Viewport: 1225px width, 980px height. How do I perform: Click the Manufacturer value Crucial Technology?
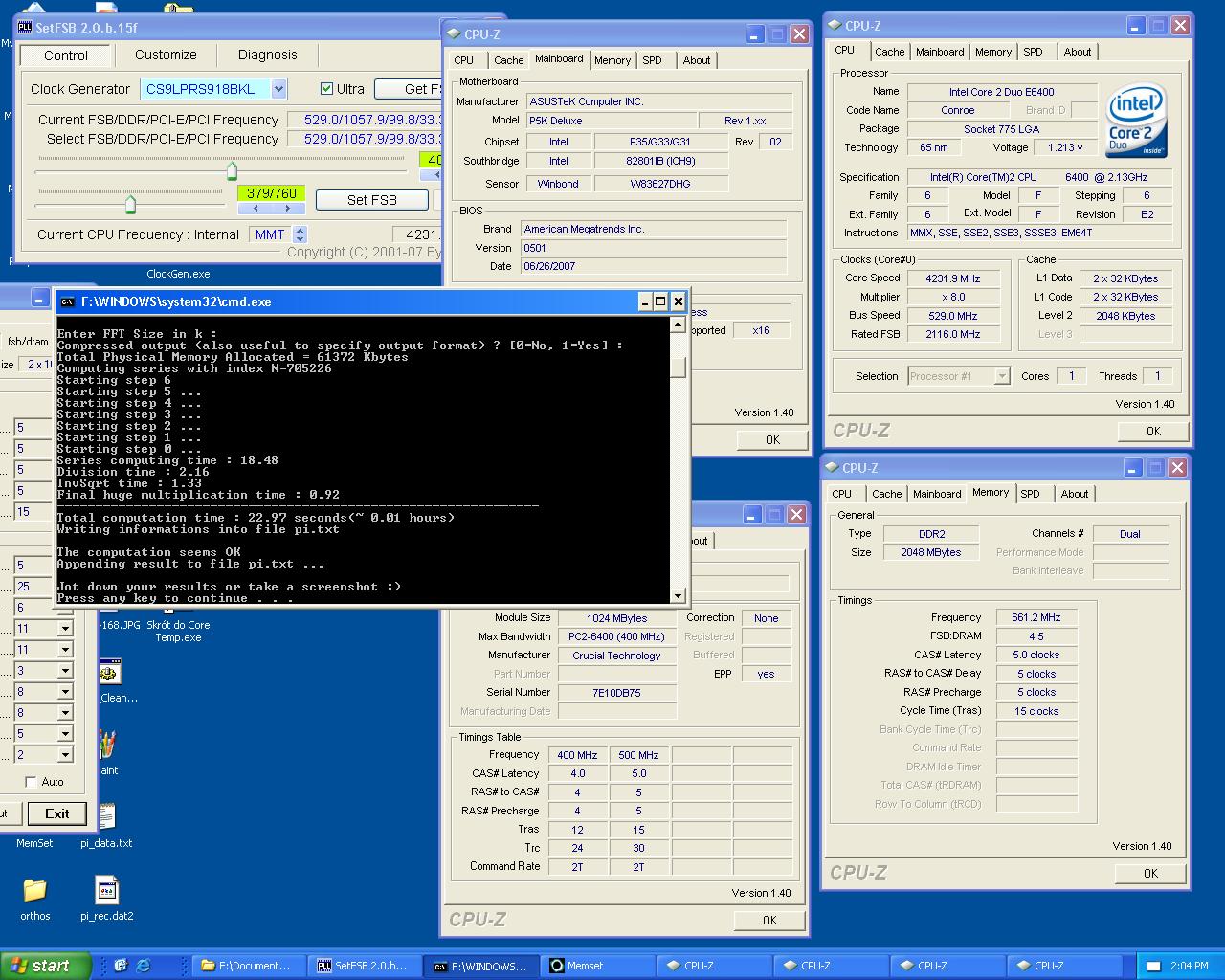[x=616, y=656]
